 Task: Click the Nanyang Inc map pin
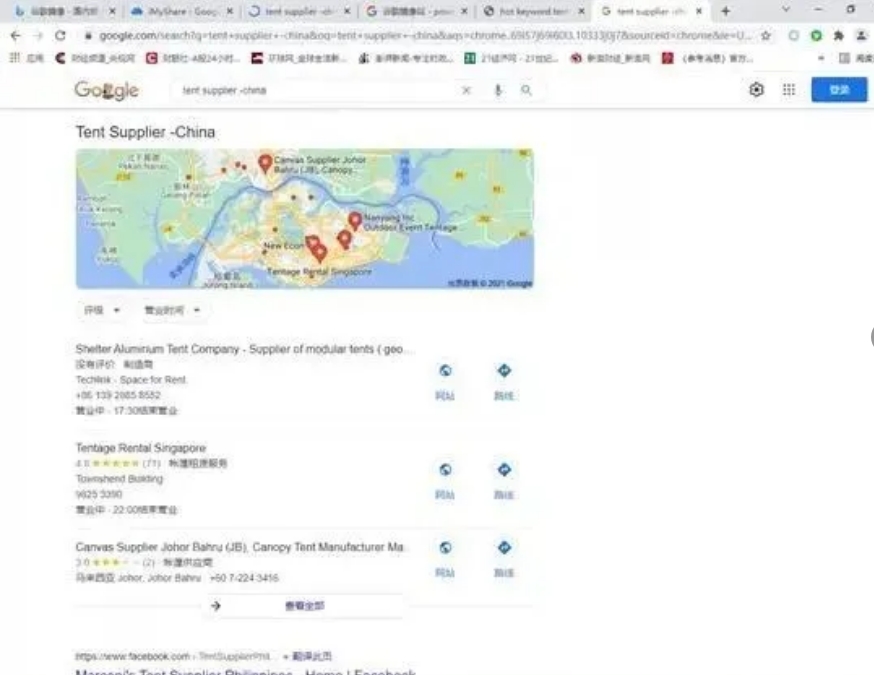[355, 221]
